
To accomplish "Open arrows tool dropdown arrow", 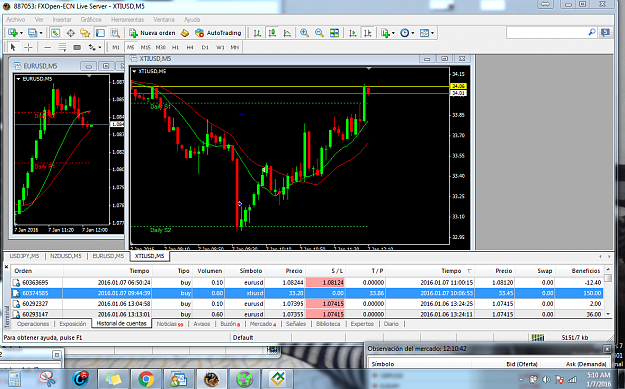I will [x=100, y=47].
